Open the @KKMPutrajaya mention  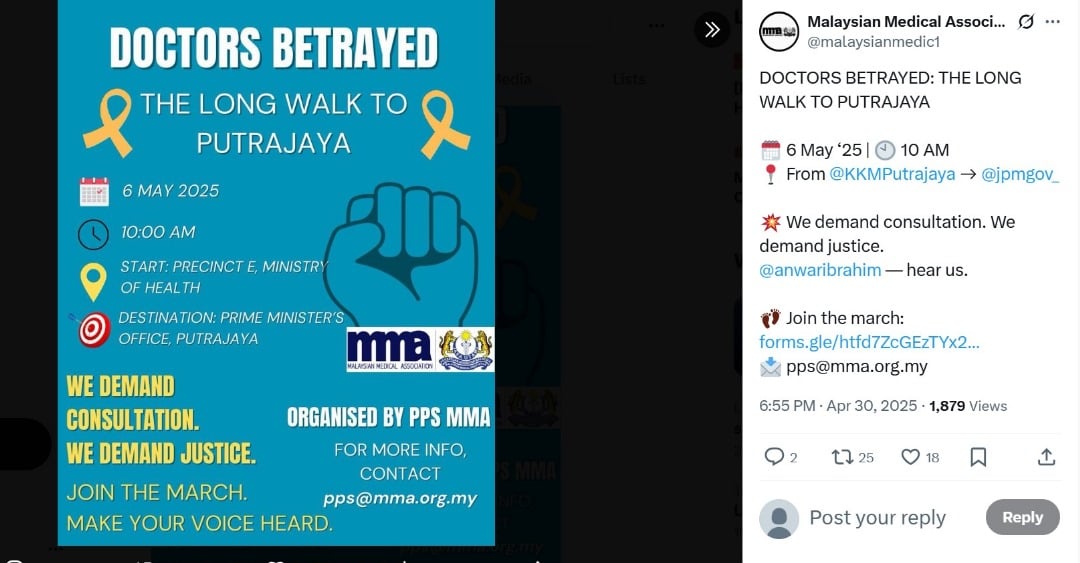click(892, 174)
